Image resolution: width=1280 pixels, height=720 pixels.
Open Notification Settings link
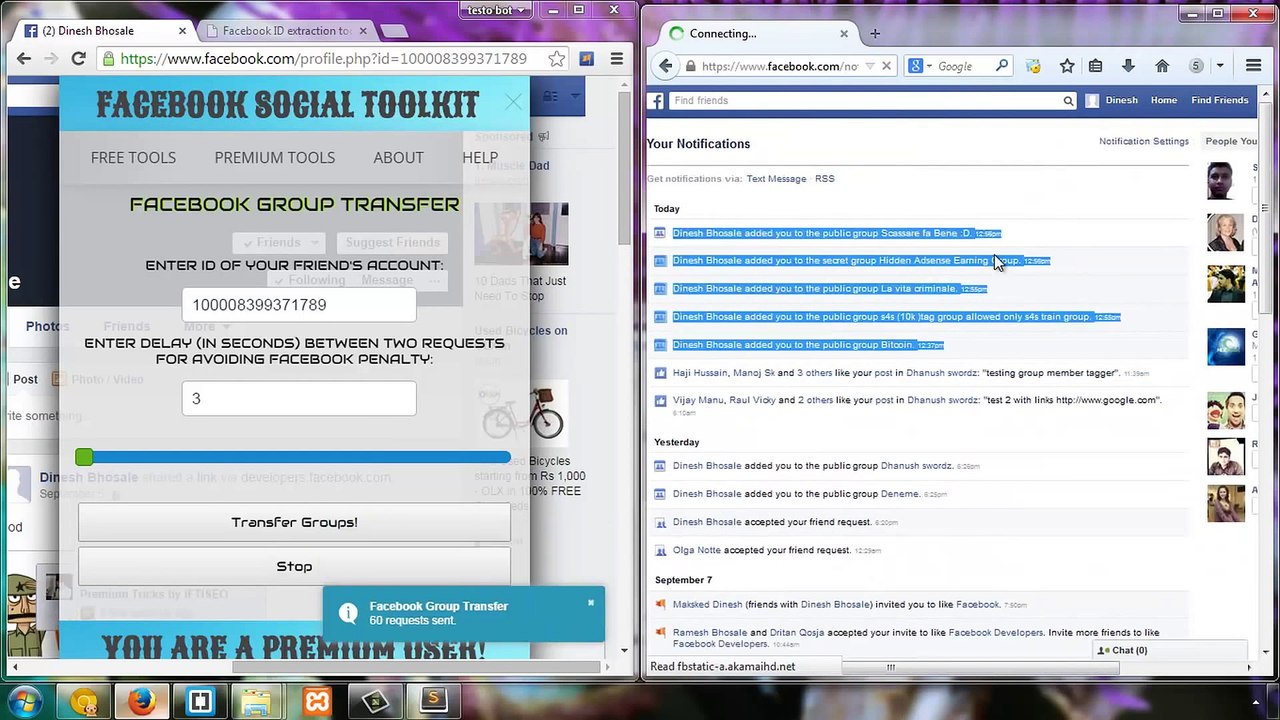(1143, 141)
